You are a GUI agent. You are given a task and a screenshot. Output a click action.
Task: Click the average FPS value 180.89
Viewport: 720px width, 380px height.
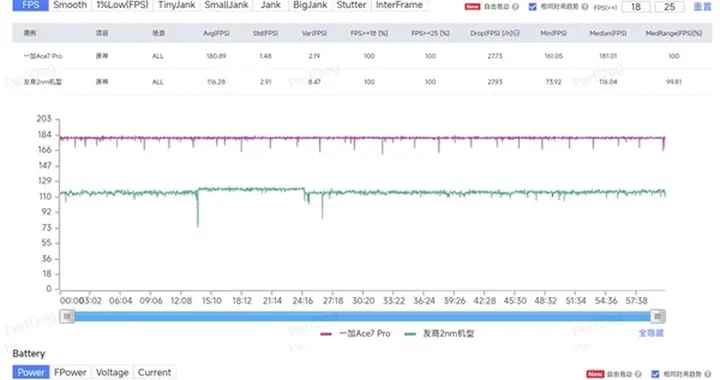pyautogui.click(x=216, y=56)
